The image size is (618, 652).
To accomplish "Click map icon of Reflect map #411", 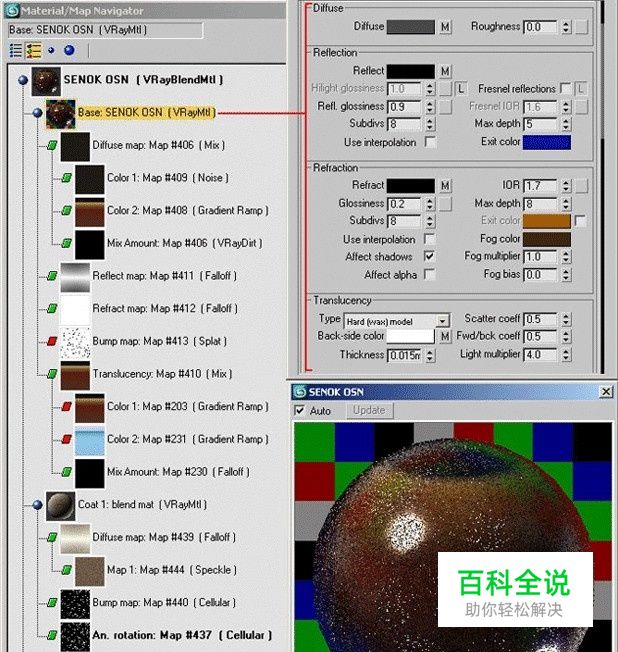I will click(52, 276).
